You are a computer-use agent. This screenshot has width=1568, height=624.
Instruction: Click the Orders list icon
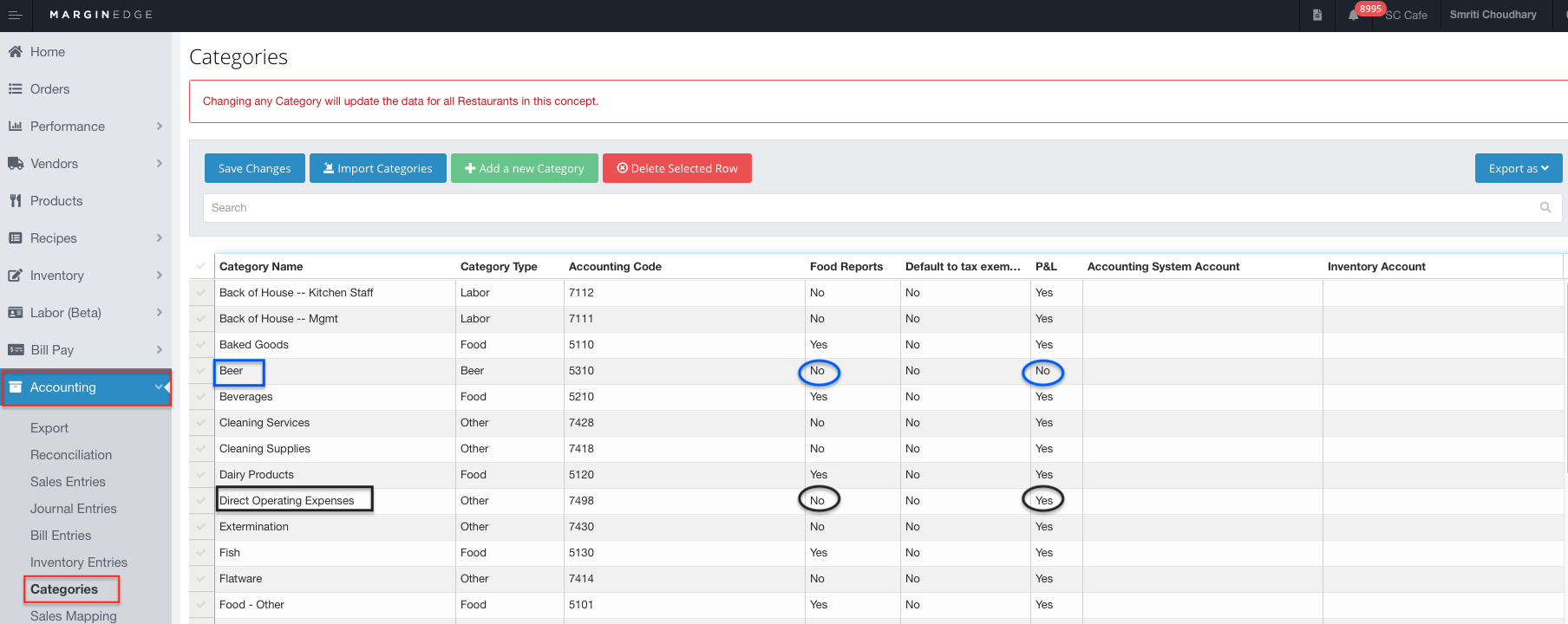click(15, 89)
